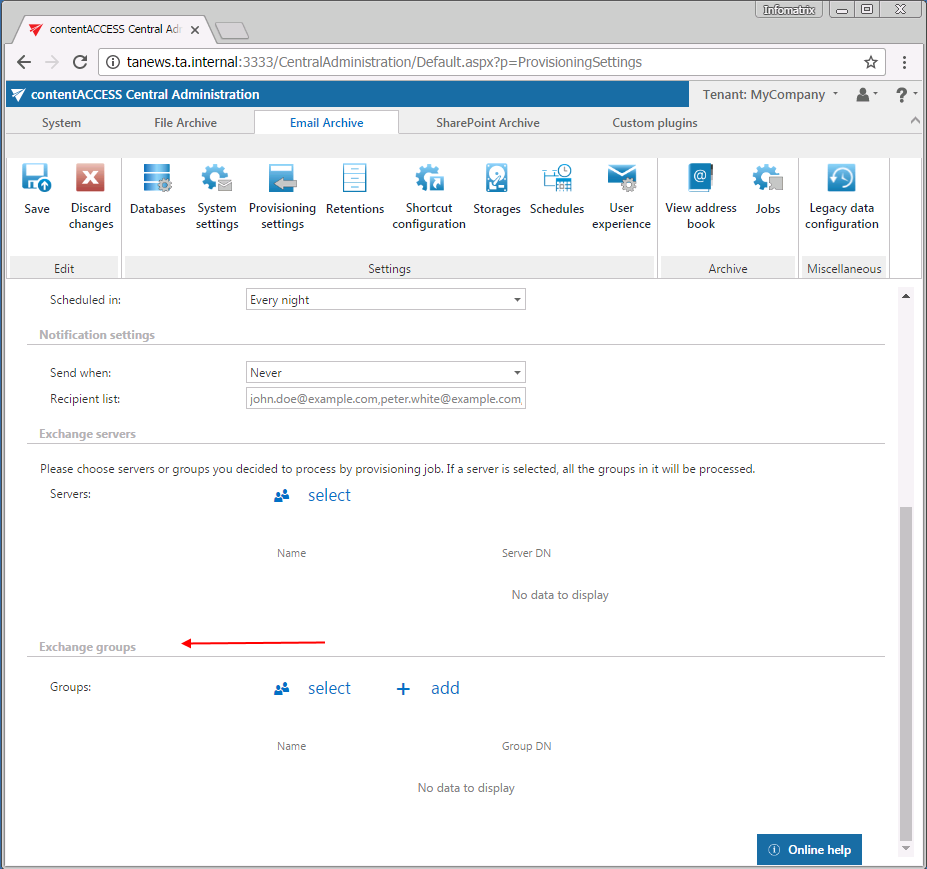Switch to the SharePoint Archive tab
Screen dimensions: 927x869
click(487, 123)
